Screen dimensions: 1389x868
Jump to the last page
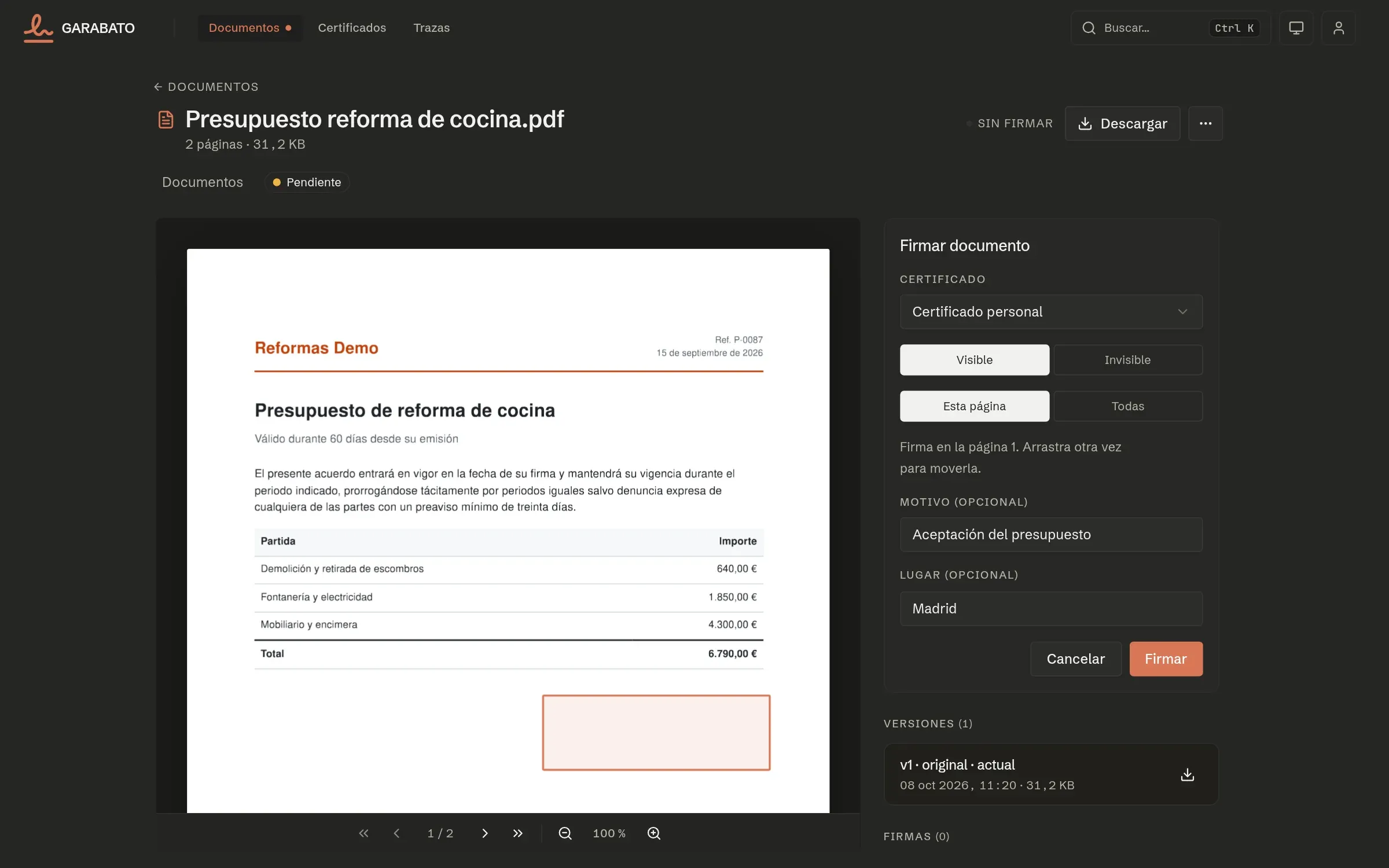point(518,833)
